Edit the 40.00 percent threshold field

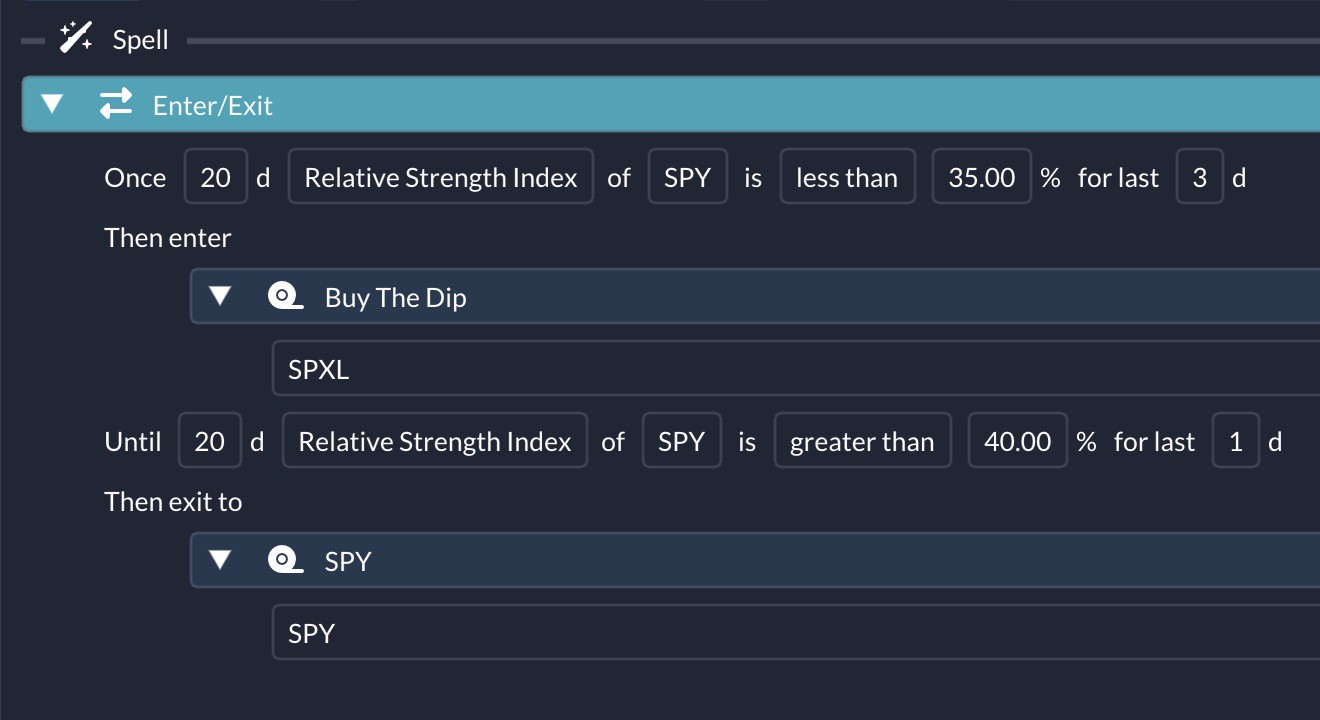(1017, 441)
